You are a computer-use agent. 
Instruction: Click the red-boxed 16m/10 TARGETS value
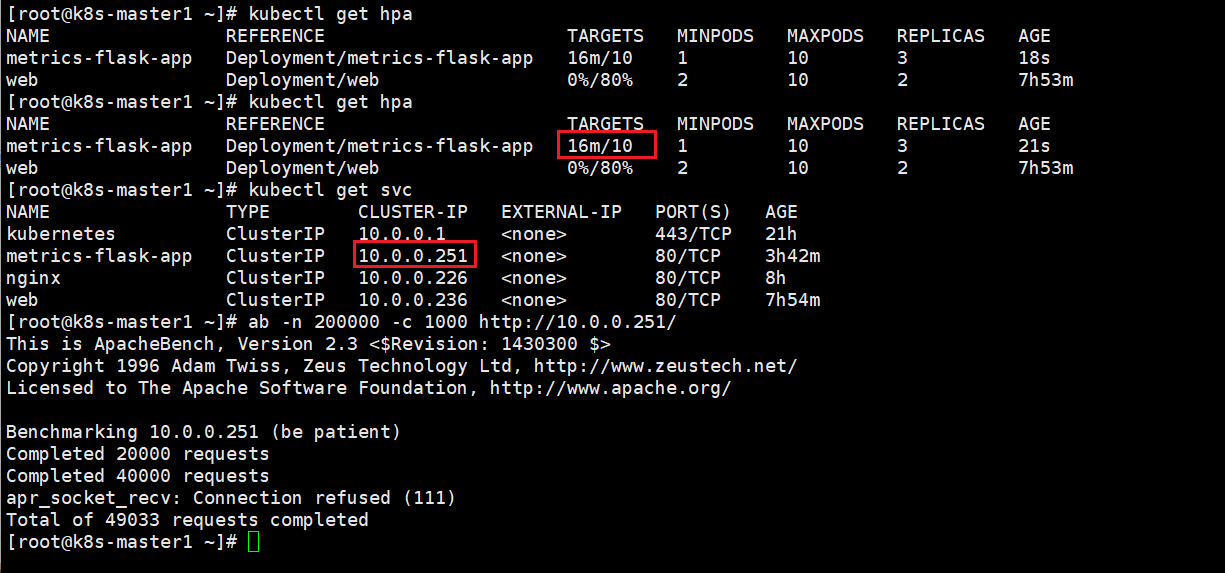coord(600,146)
